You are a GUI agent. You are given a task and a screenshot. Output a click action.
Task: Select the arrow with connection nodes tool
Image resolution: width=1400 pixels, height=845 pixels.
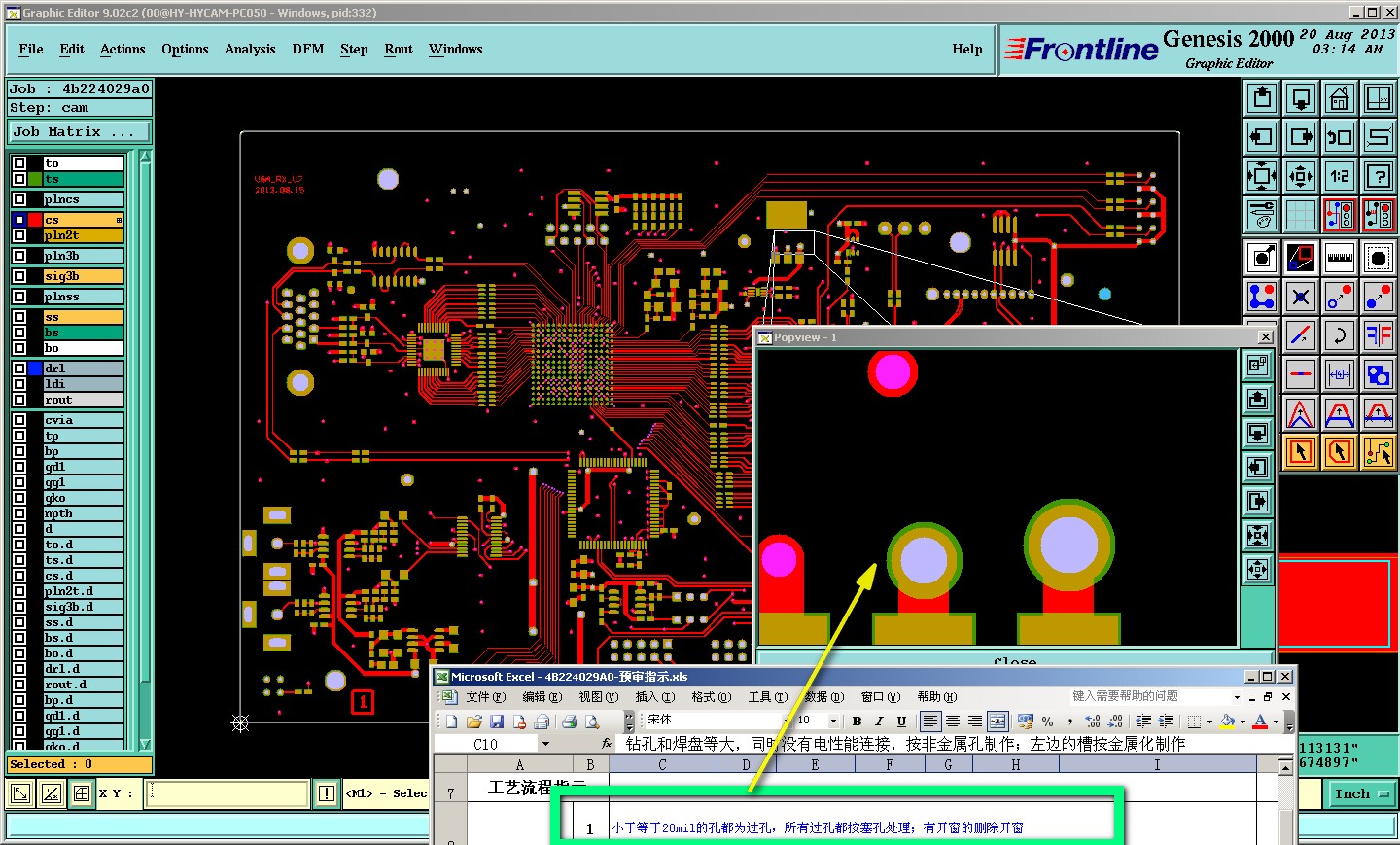(x=1379, y=452)
